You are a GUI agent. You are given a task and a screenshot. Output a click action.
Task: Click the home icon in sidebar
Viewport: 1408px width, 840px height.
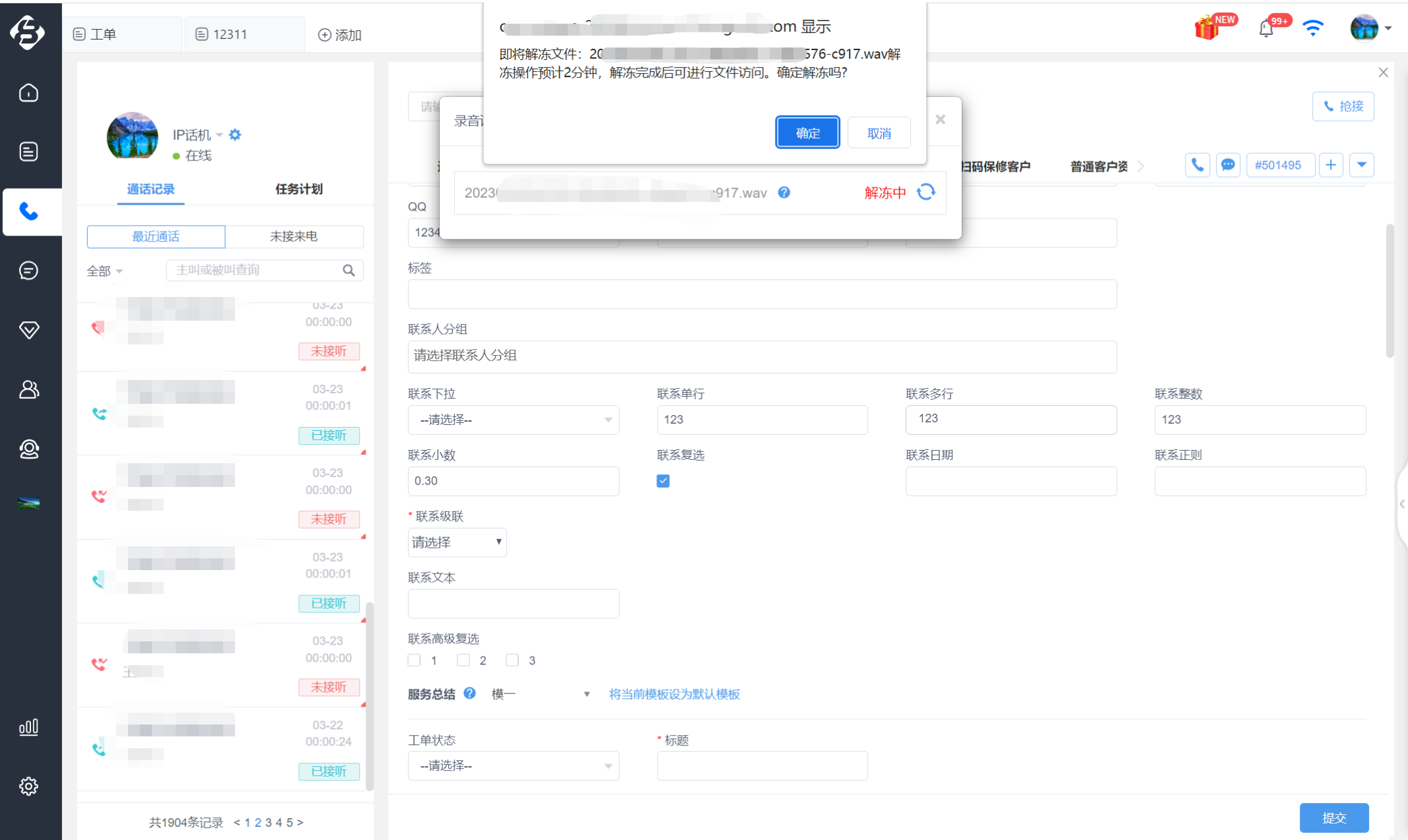pos(28,93)
